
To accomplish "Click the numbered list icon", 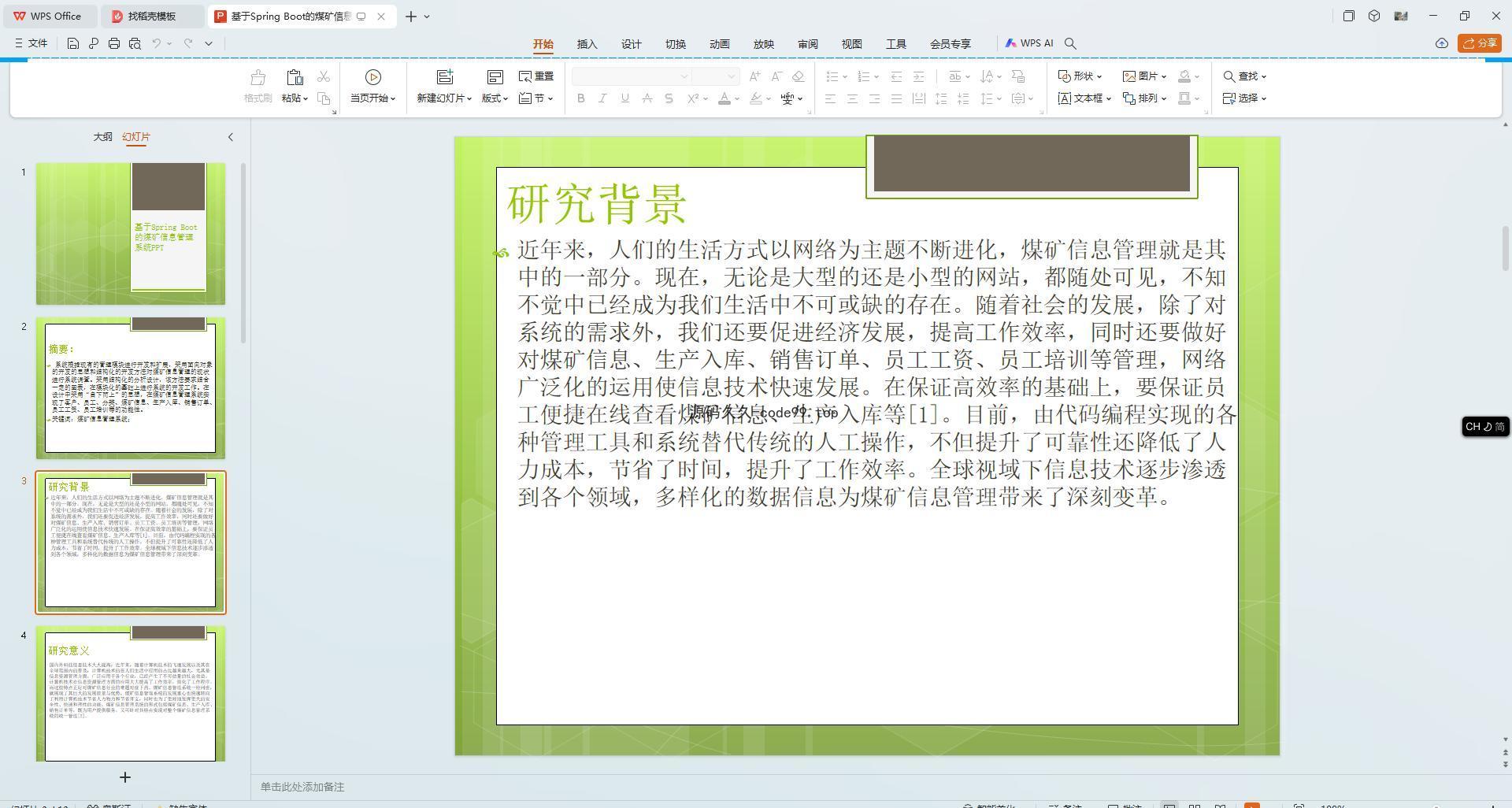I will click(864, 76).
